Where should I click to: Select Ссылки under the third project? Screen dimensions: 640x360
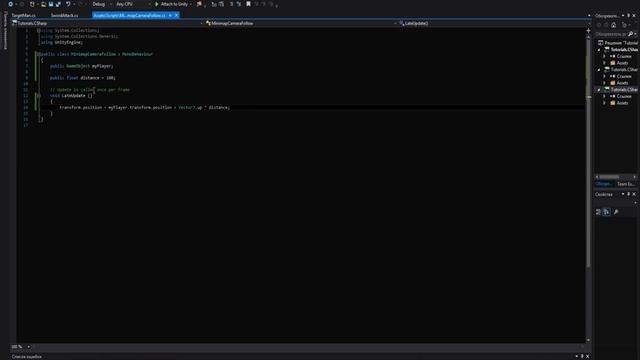click(624, 96)
